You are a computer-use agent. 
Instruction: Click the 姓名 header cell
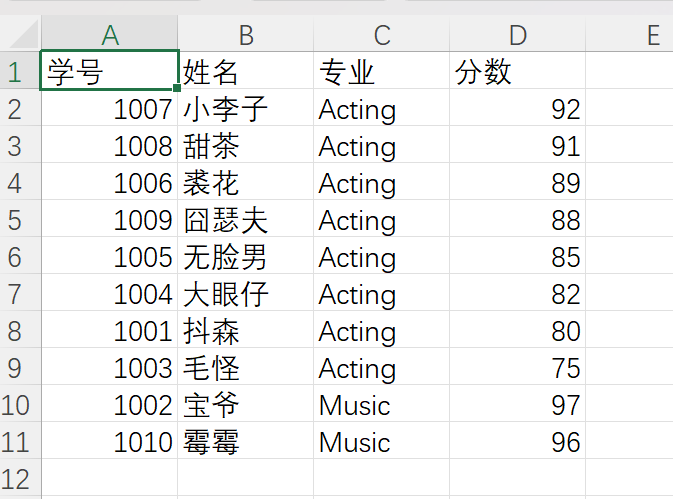tap(246, 72)
